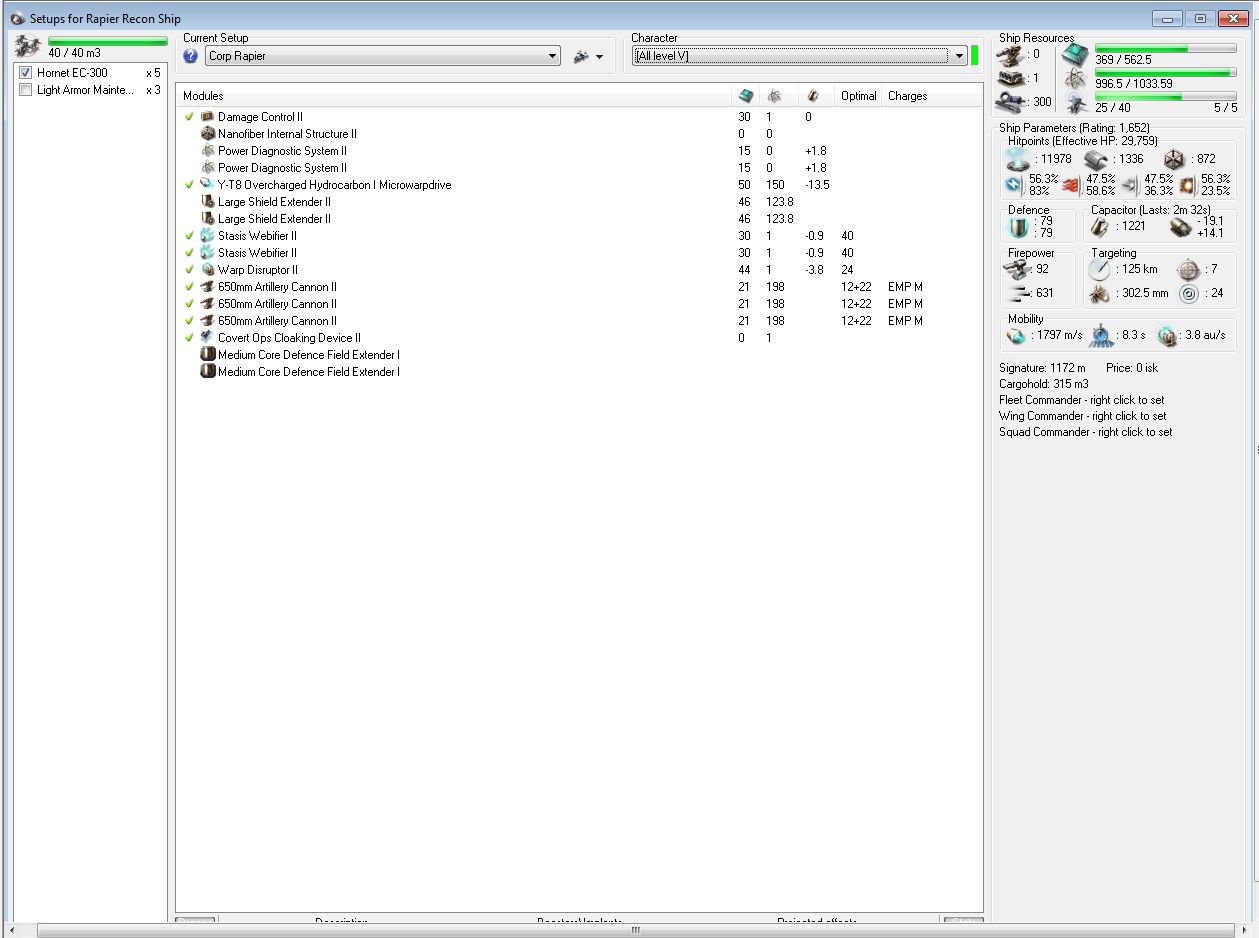Click the targeting range icon showing 125 km
The height and width of the screenshot is (938, 1259).
click(x=1100, y=269)
